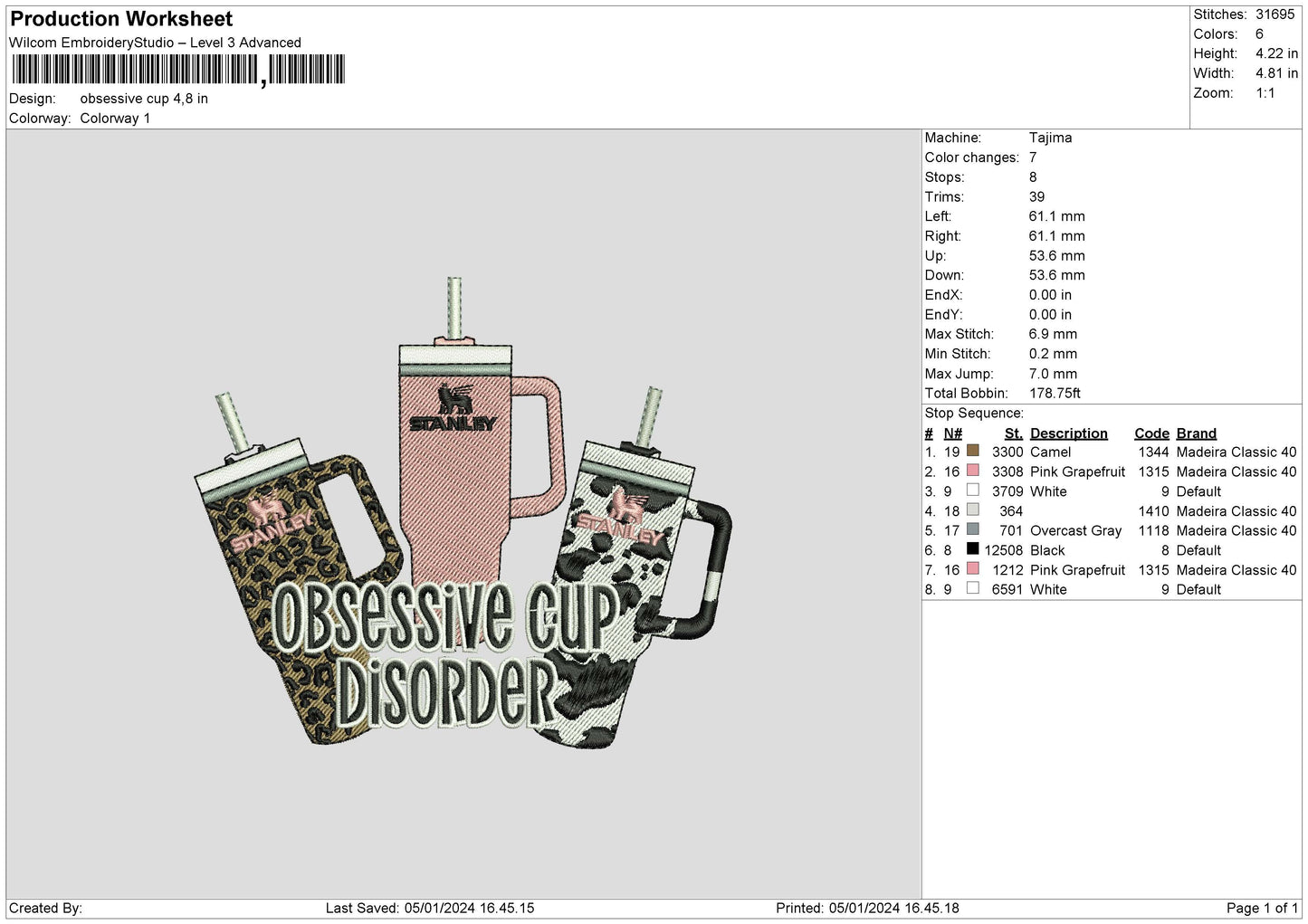Click the light gray swatch in row 4
The width and height of the screenshot is (1308, 924).
pyautogui.click(x=973, y=510)
